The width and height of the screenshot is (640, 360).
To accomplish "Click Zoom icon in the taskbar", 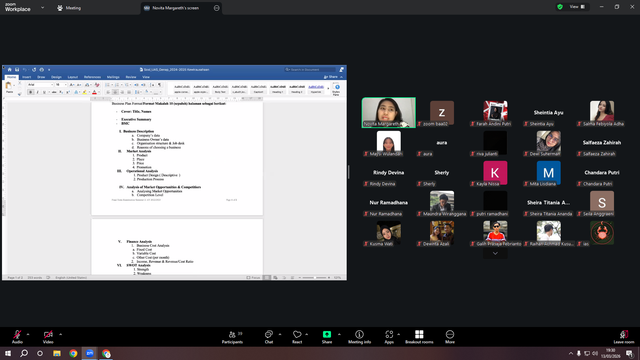I will [89, 353].
